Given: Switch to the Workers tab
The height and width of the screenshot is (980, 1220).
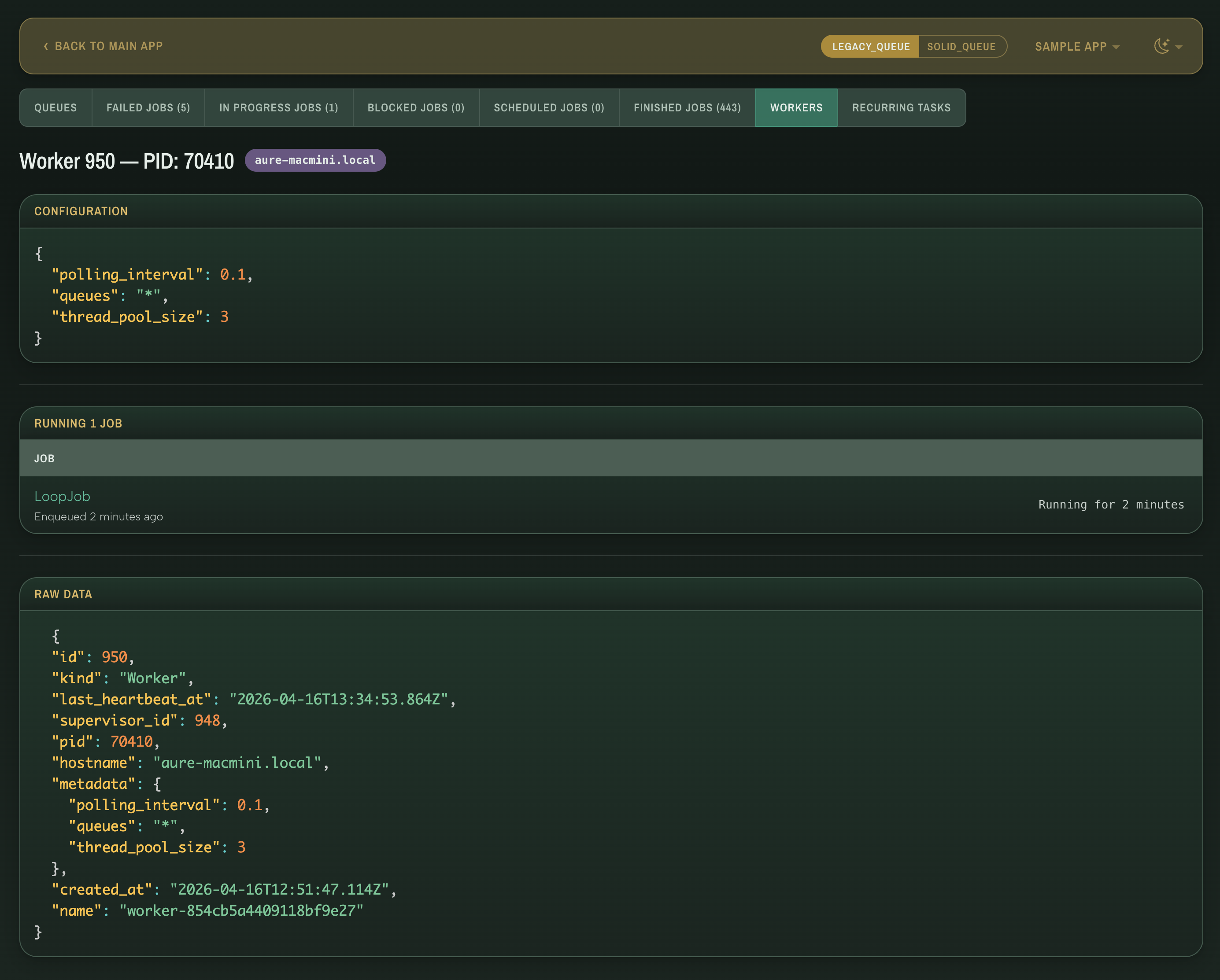Looking at the screenshot, I should pos(796,107).
